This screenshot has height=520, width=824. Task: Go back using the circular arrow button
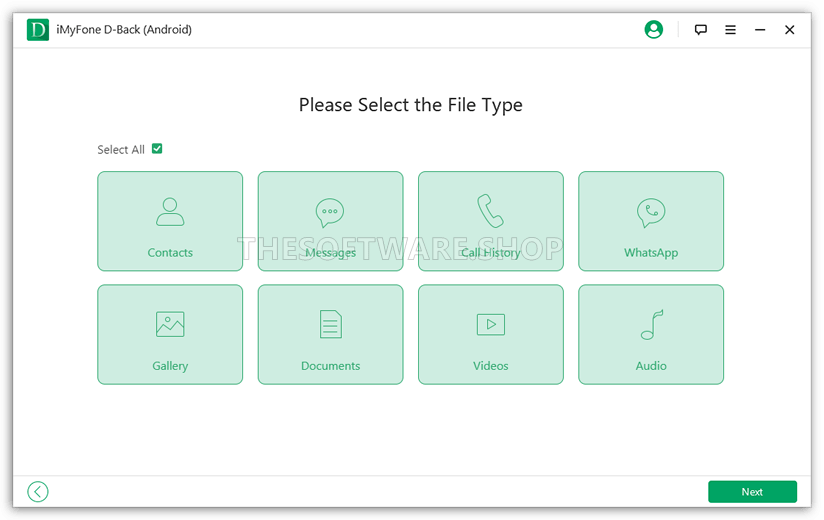38,491
